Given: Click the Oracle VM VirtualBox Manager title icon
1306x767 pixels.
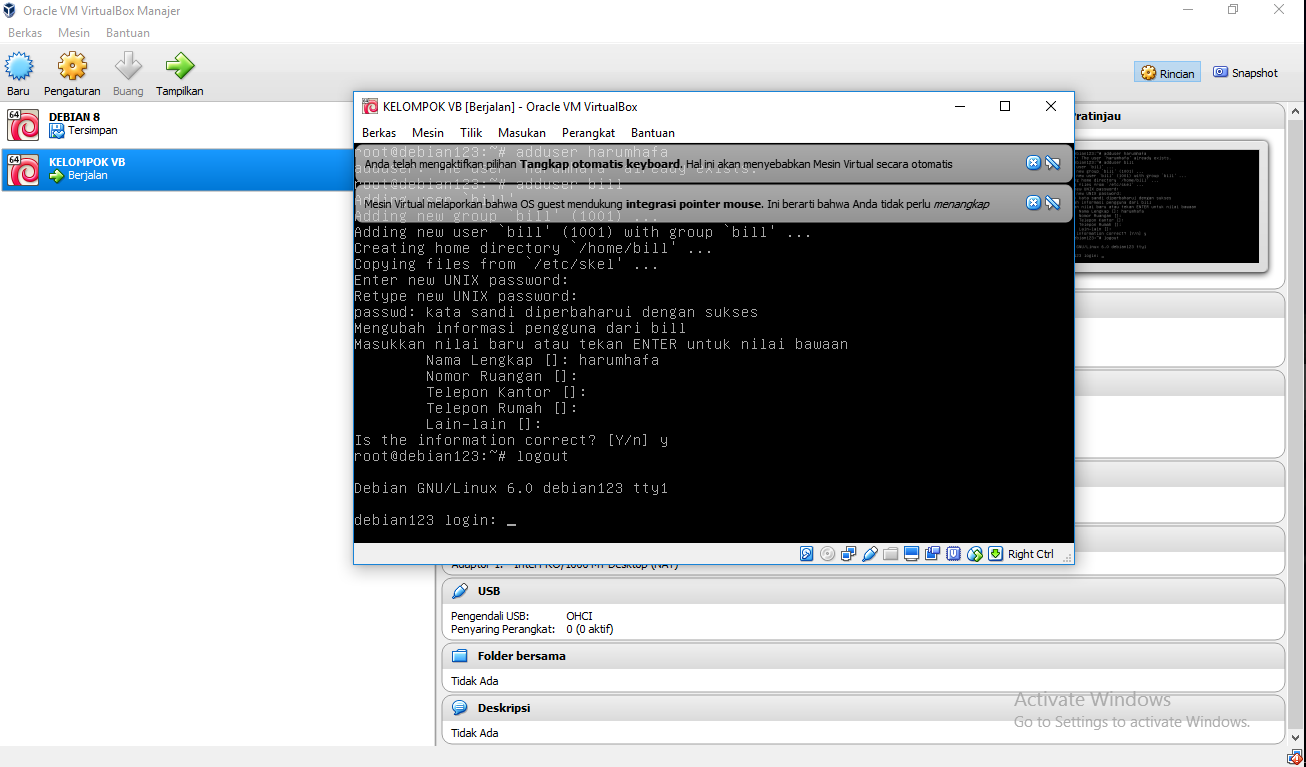Looking at the screenshot, I should pyautogui.click(x=10, y=10).
